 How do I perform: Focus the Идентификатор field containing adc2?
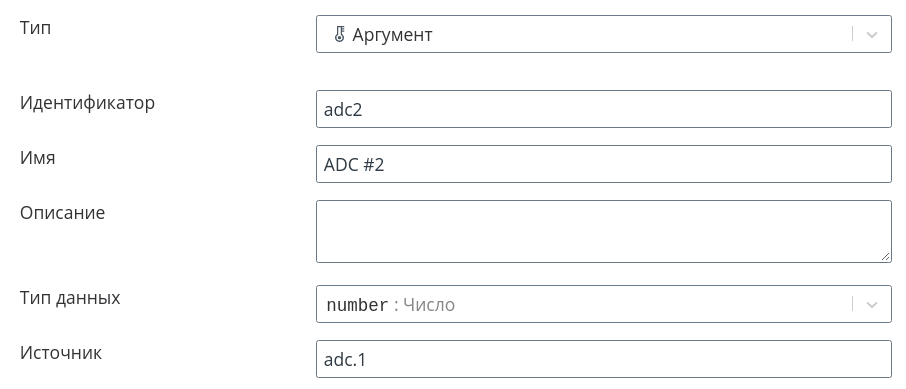point(604,109)
